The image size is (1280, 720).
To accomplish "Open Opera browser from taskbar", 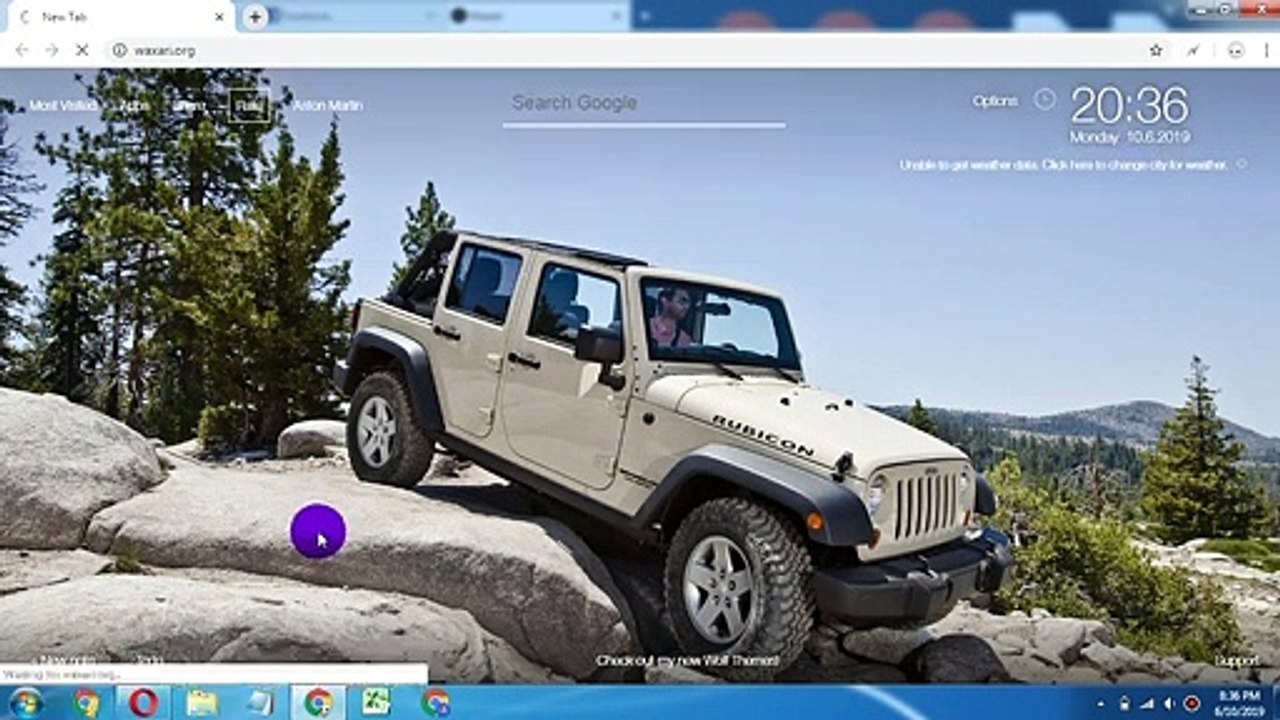I will [x=144, y=702].
